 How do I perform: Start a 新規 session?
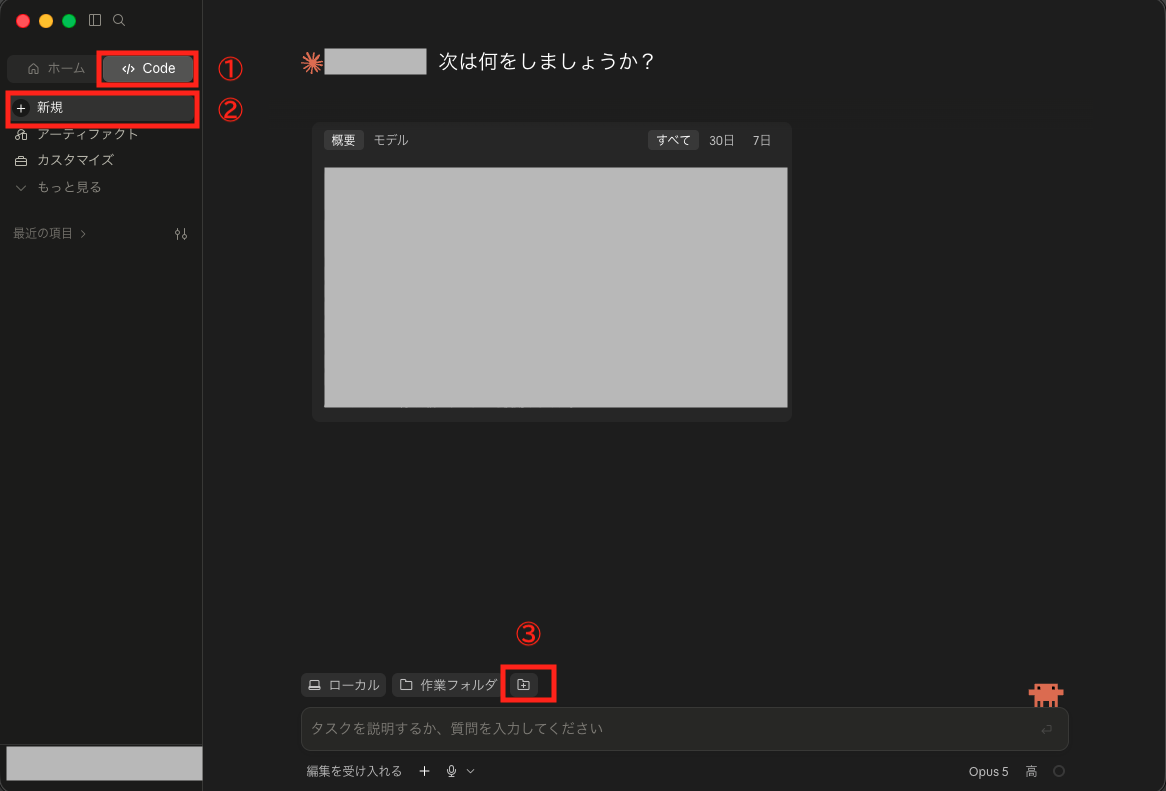click(x=103, y=109)
